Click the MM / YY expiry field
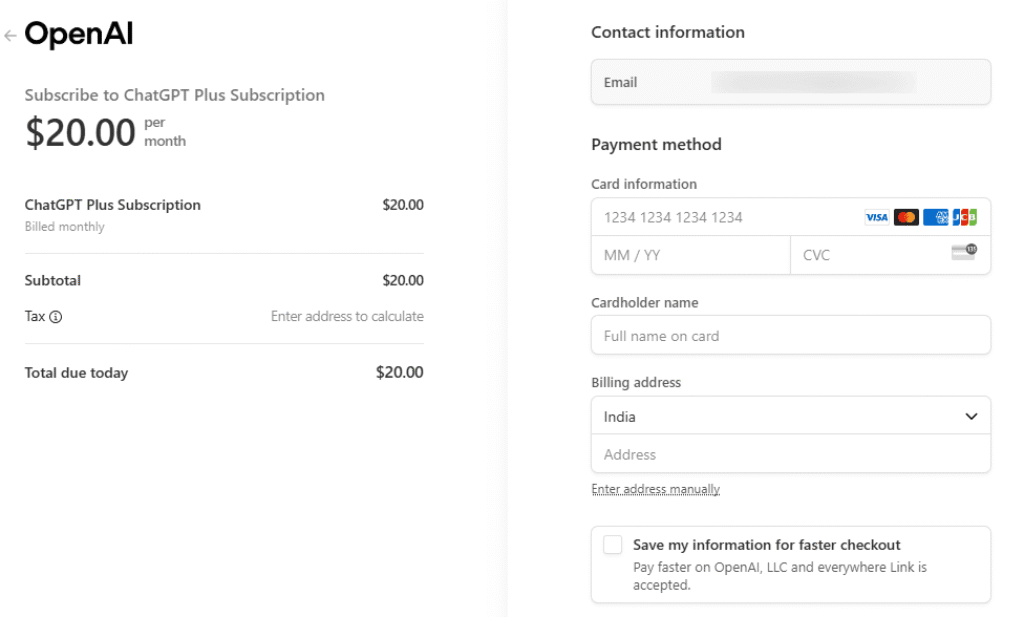 click(691, 255)
